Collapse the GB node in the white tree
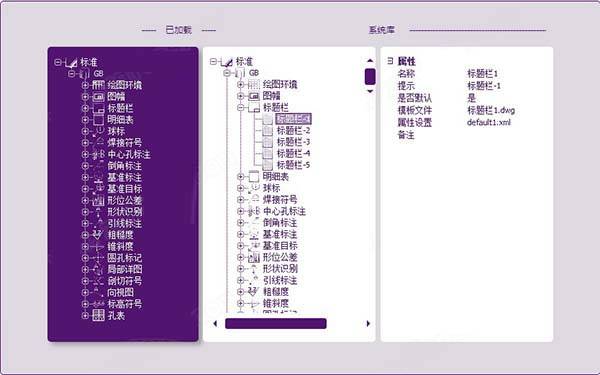The height and width of the screenshot is (375, 600). click(x=227, y=73)
